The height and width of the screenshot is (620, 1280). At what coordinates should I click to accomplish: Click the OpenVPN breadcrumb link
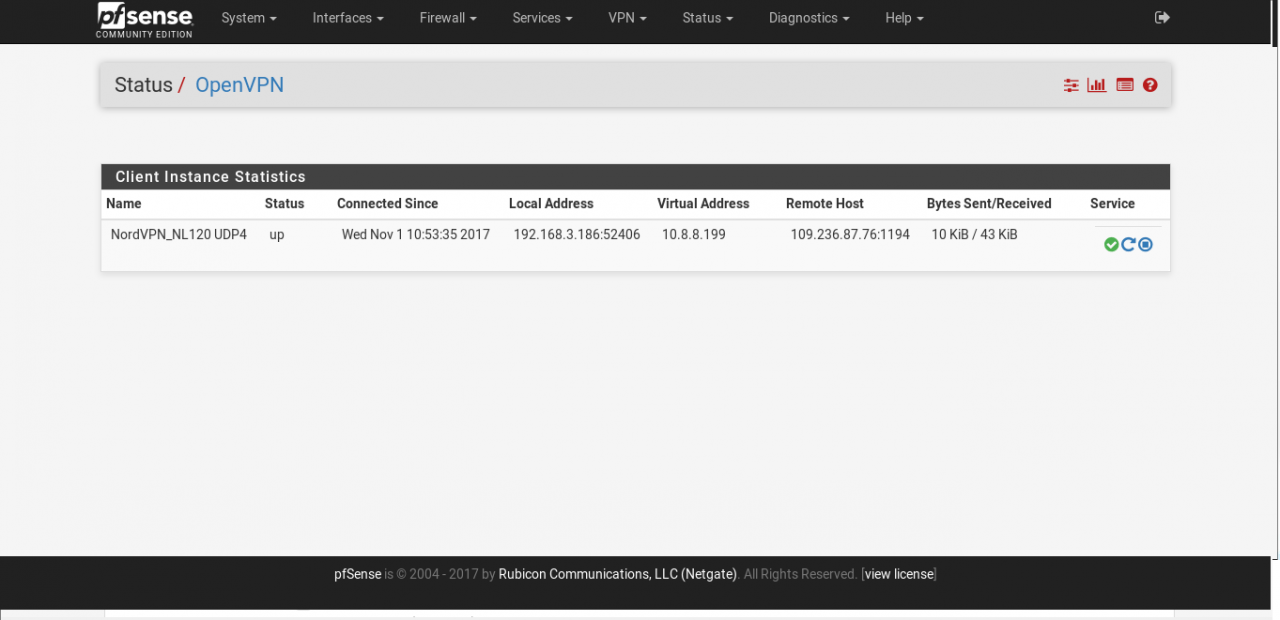(239, 85)
